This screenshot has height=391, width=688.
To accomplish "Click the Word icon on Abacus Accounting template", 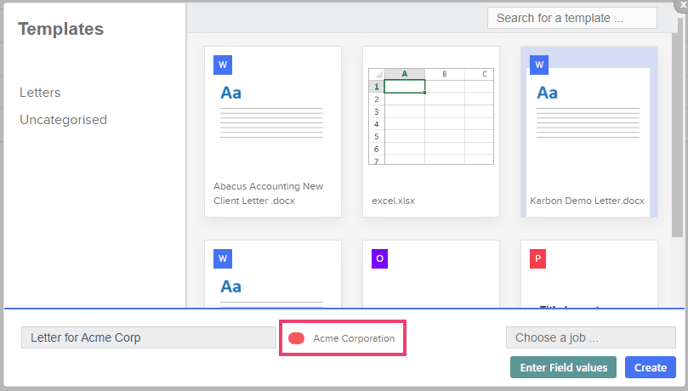I will pyautogui.click(x=222, y=65).
